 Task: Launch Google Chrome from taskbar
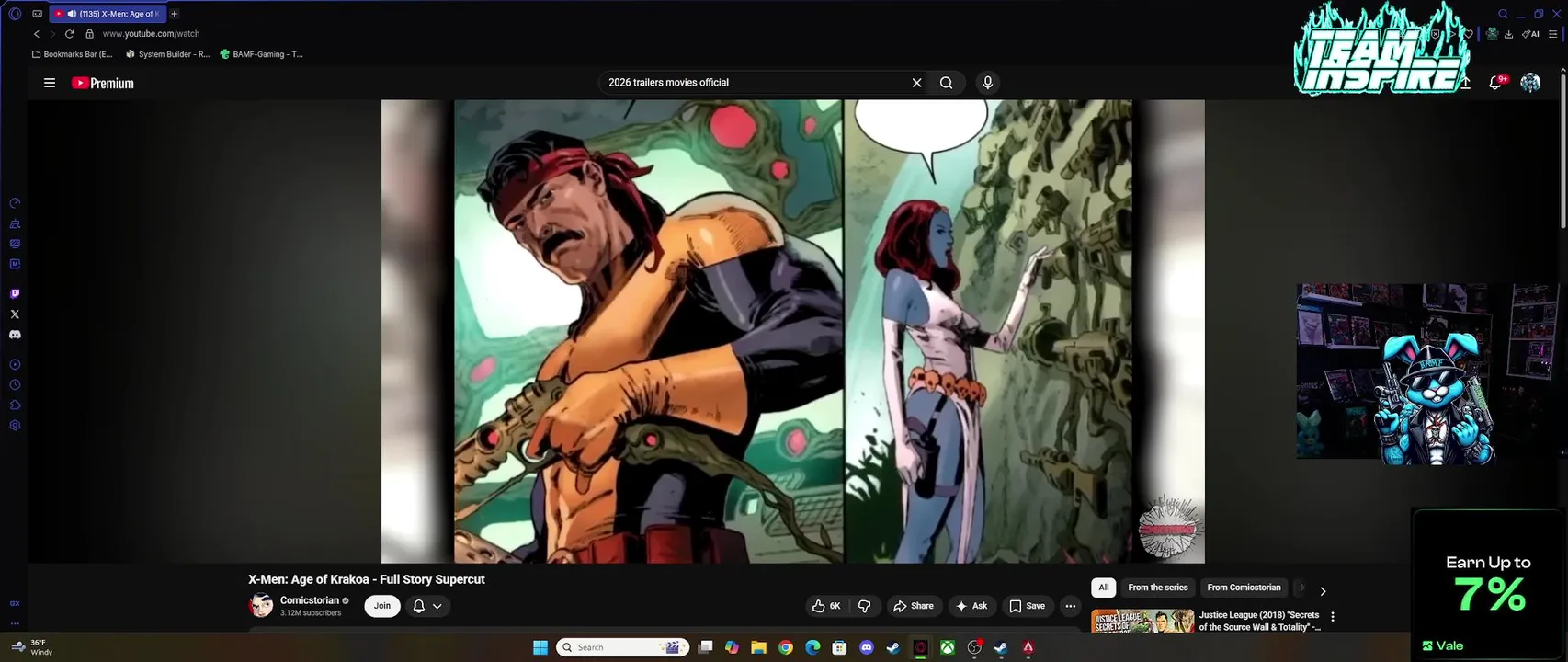coord(786,647)
